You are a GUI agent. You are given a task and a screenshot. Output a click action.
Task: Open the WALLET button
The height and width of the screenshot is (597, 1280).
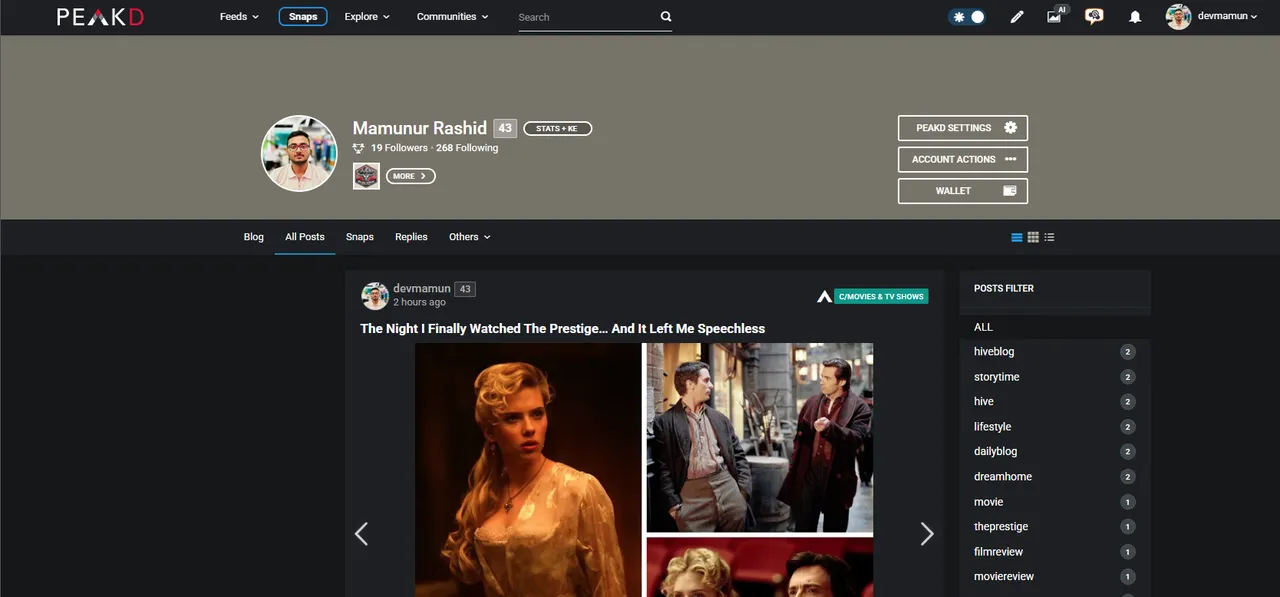tap(963, 190)
